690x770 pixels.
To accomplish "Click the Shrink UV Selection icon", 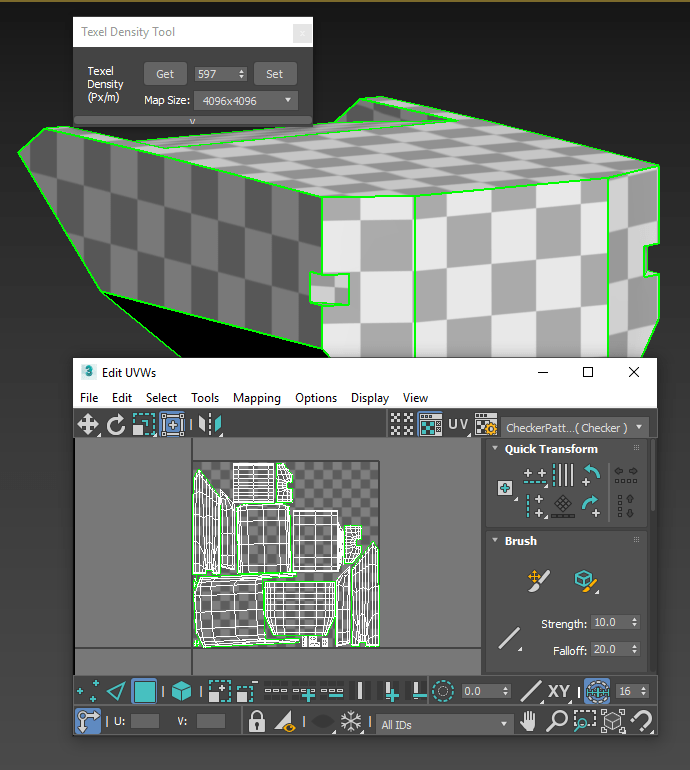I will point(247,691).
